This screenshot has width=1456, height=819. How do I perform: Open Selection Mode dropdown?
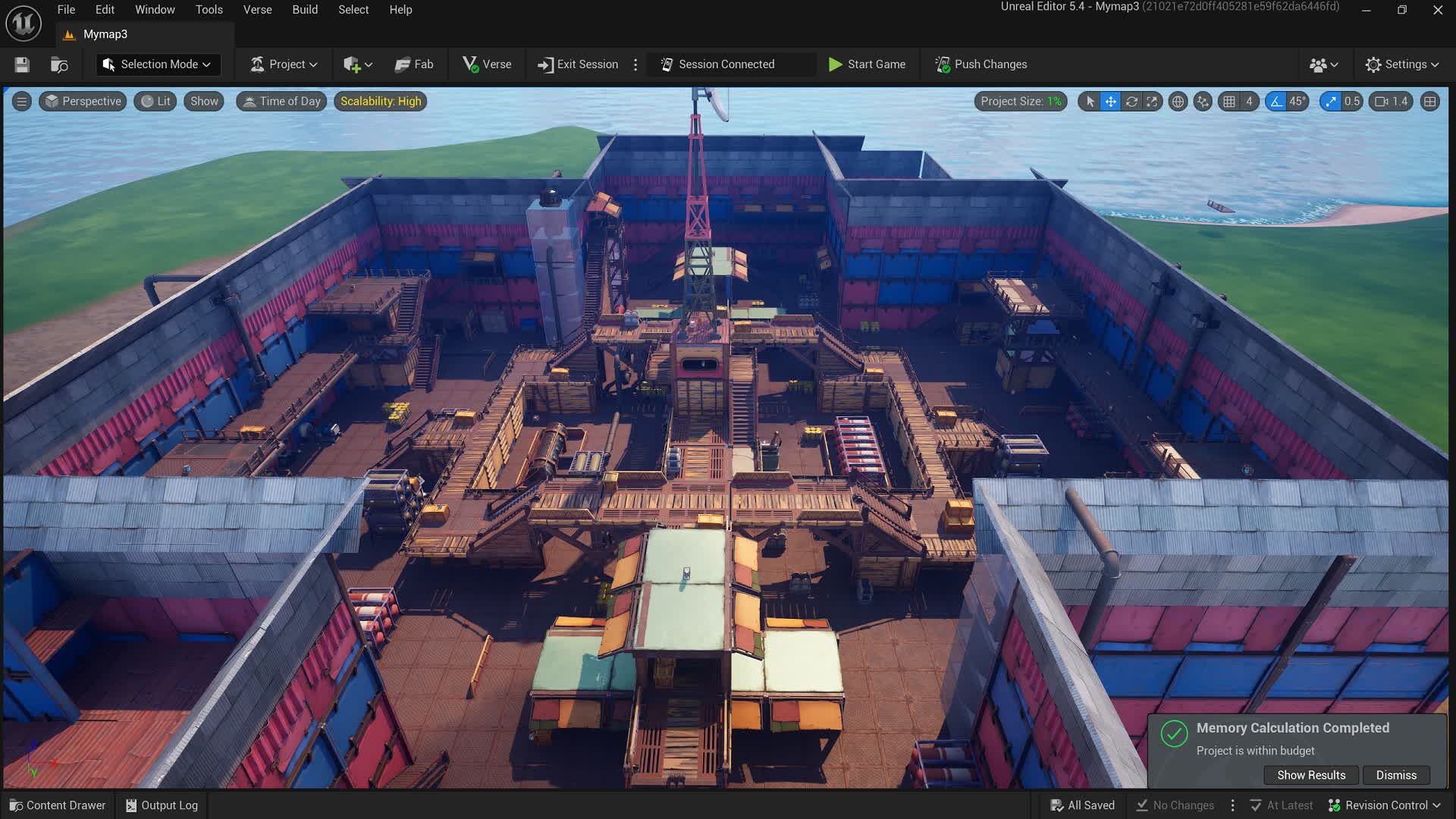[x=158, y=64]
